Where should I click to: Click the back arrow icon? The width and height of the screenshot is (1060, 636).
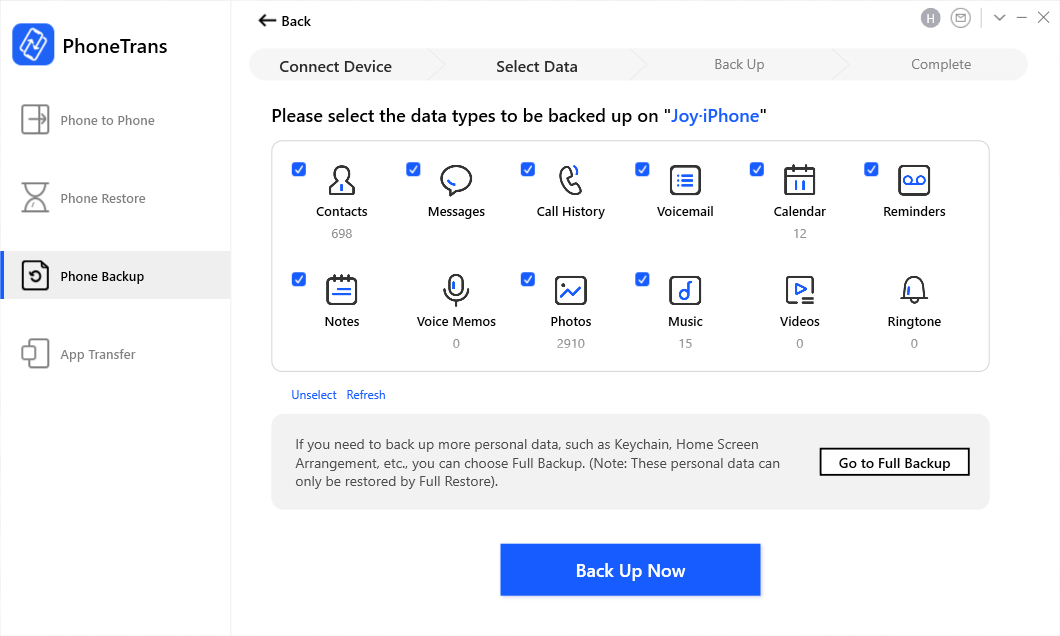(x=267, y=21)
